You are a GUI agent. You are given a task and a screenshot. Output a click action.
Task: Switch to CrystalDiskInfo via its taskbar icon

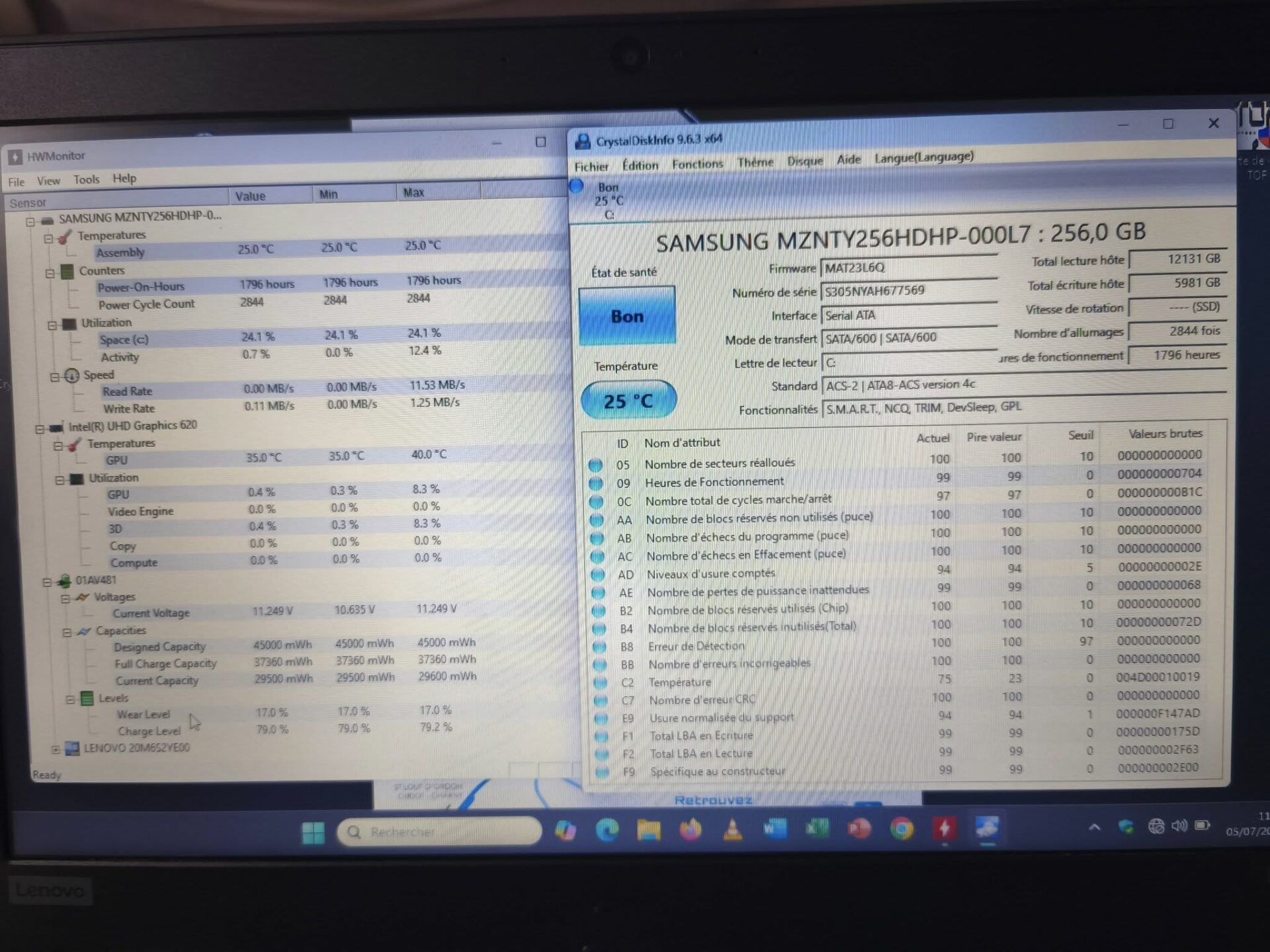[987, 827]
